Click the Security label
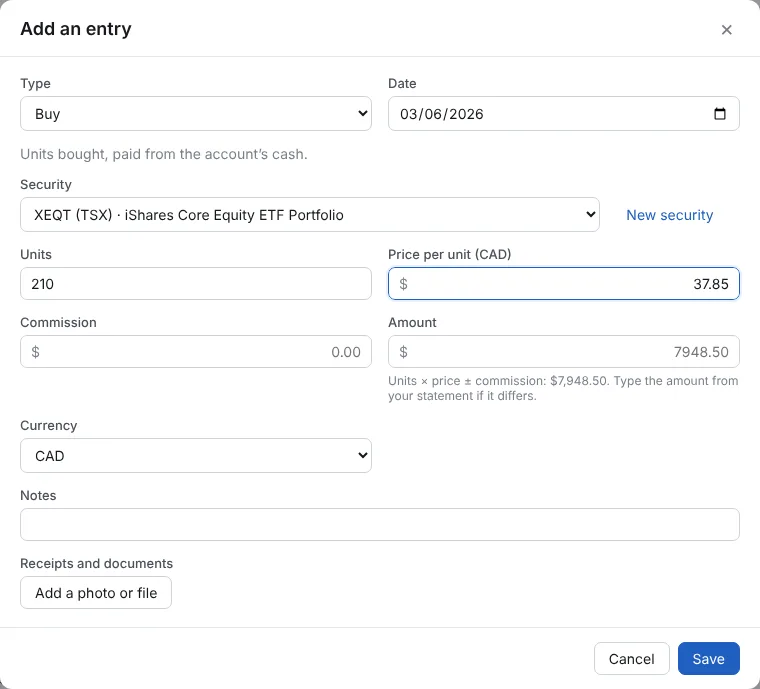The height and width of the screenshot is (689, 760). (x=46, y=185)
